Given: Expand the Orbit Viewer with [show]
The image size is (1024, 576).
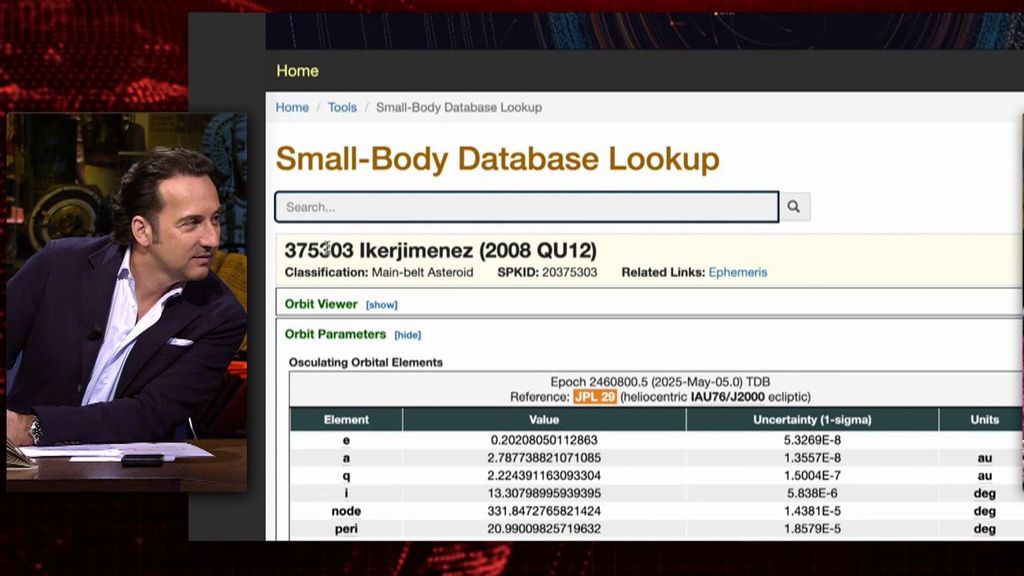Looking at the screenshot, I should point(381,304).
